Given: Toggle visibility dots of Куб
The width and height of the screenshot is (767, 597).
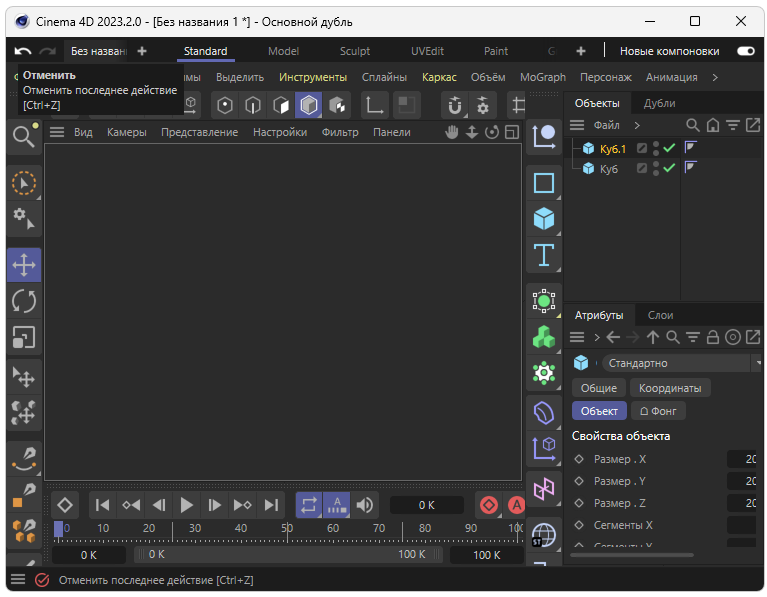Looking at the screenshot, I should (656, 168).
